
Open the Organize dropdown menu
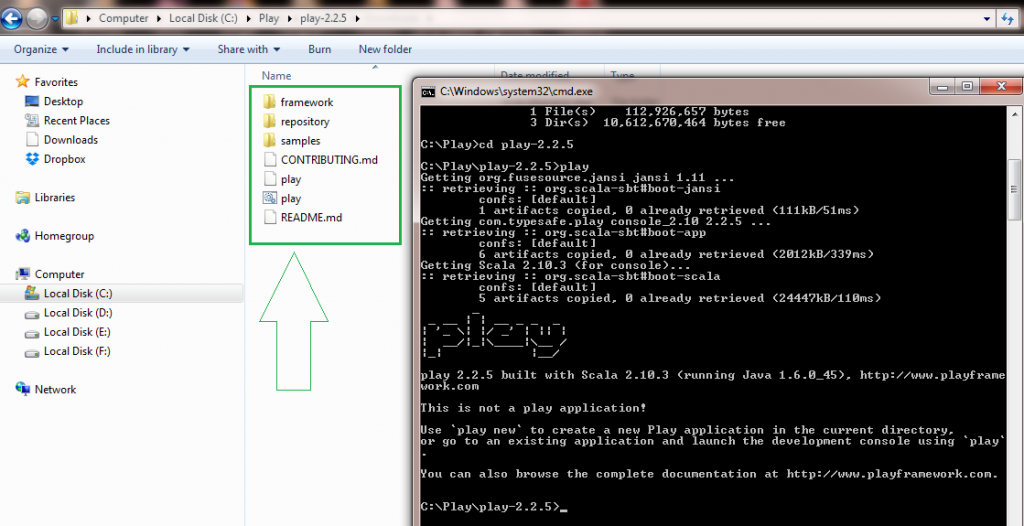pyautogui.click(x=41, y=49)
